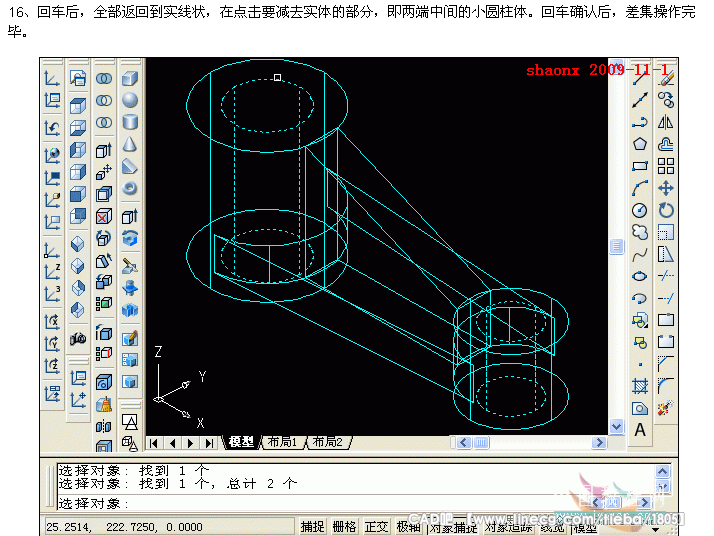The width and height of the screenshot is (714, 536).
Task: Toggle 极轴 polar tracking
Action: tap(408, 527)
